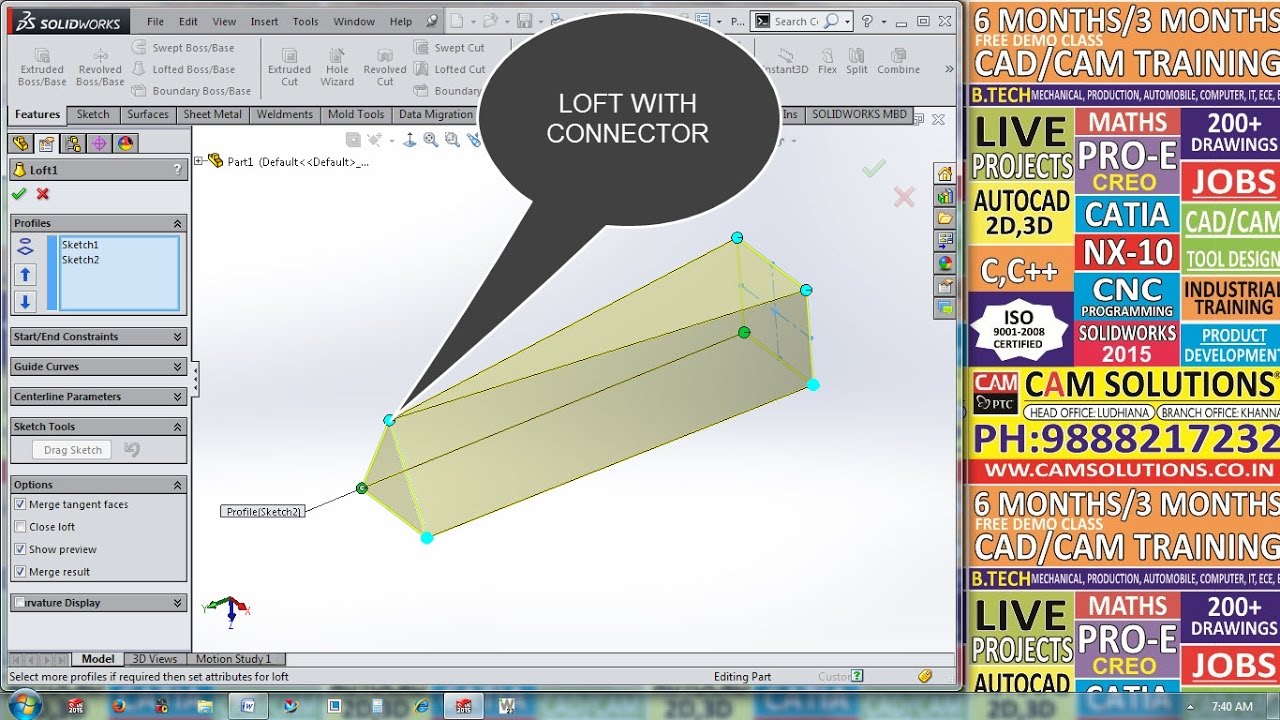Click the SolidWorks Resources home task pane icon
The width and height of the screenshot is (1280, 720).
(x=944, y=174)
